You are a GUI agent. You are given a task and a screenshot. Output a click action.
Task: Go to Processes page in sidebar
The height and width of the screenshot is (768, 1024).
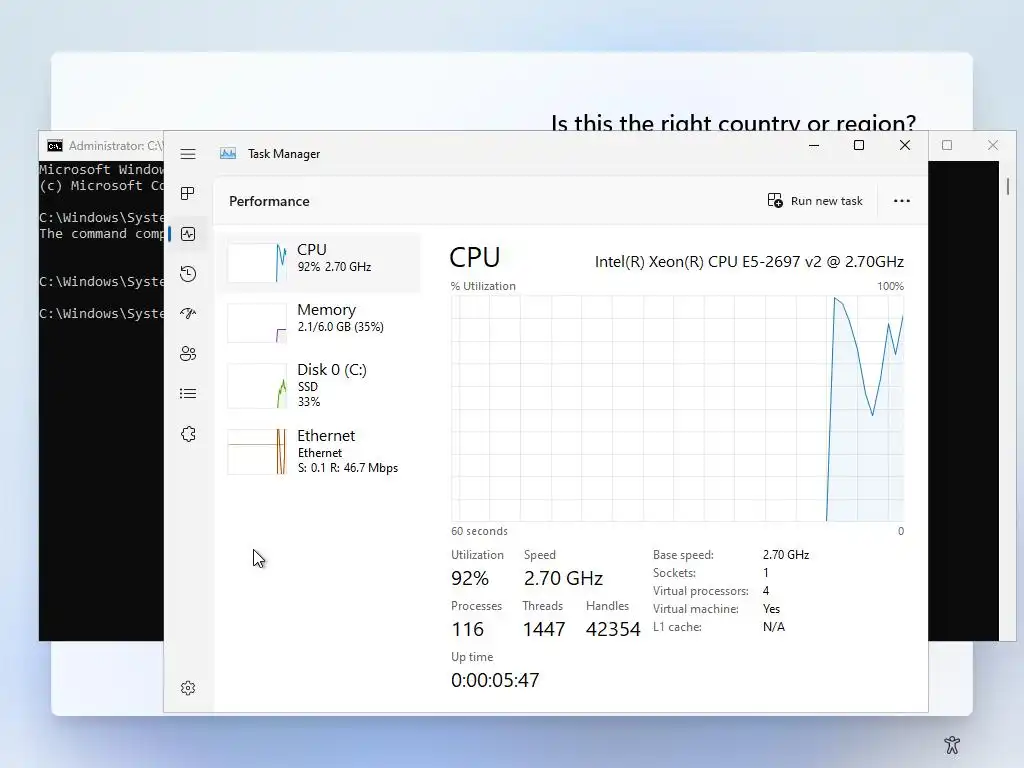(x=188, y=193)
